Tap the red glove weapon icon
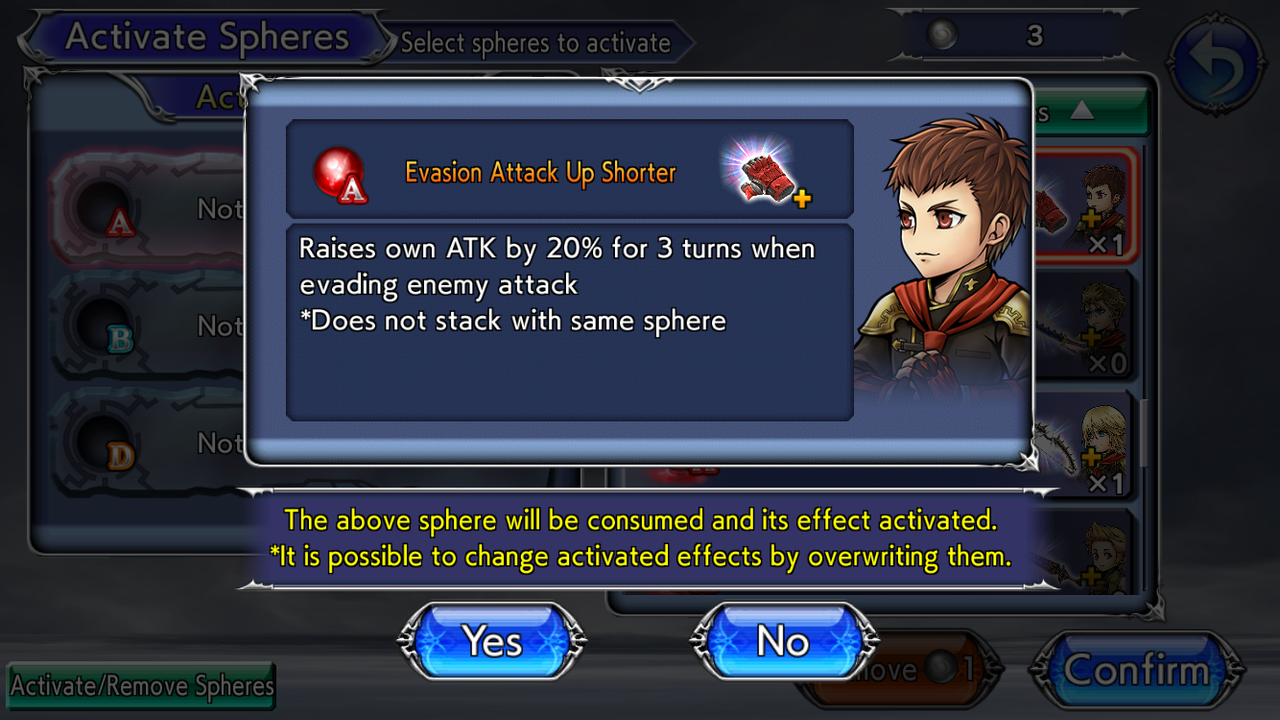Viewport: 1280px width, 720px height. point(765,173)
